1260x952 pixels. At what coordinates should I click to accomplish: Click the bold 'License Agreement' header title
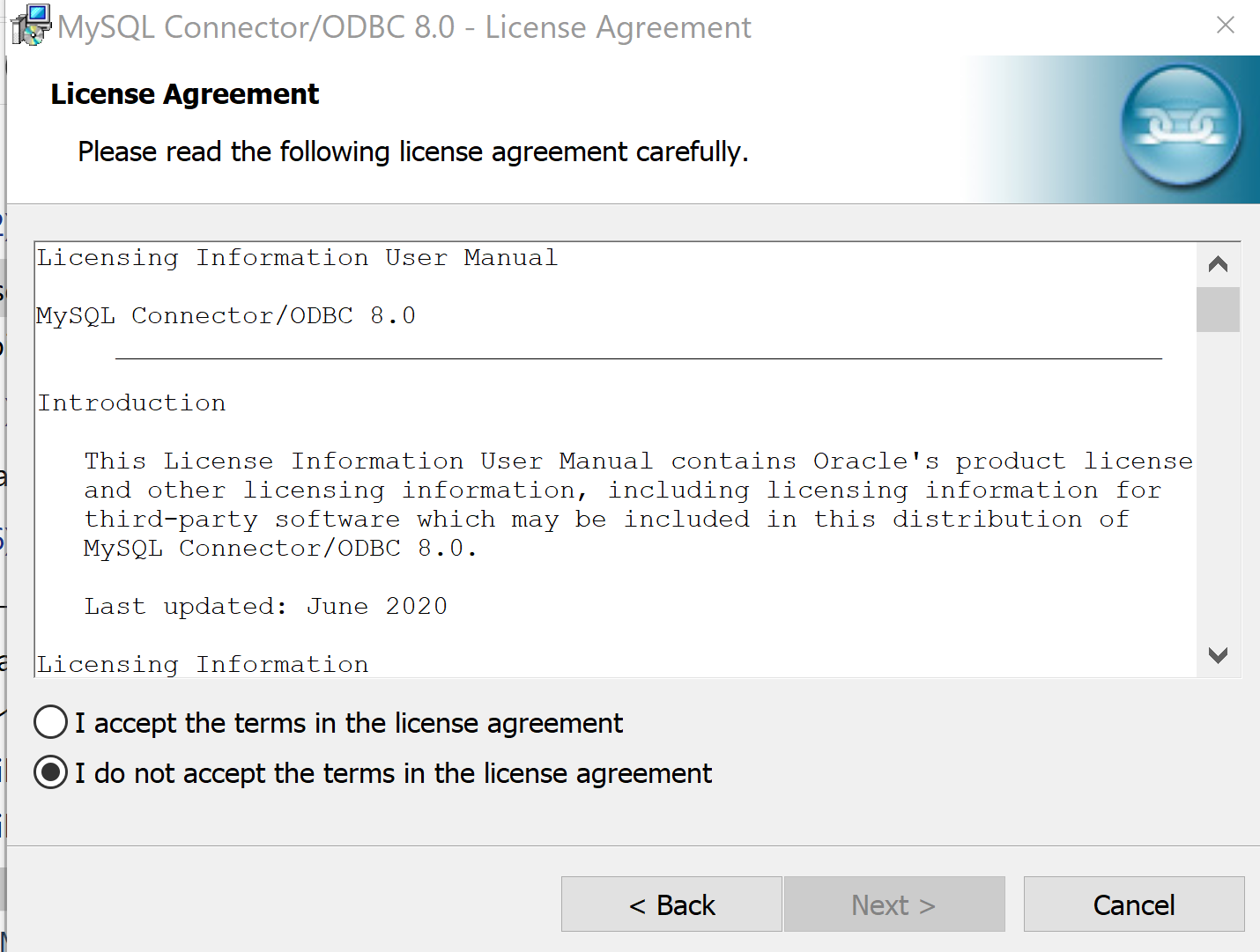click(184, 94)
